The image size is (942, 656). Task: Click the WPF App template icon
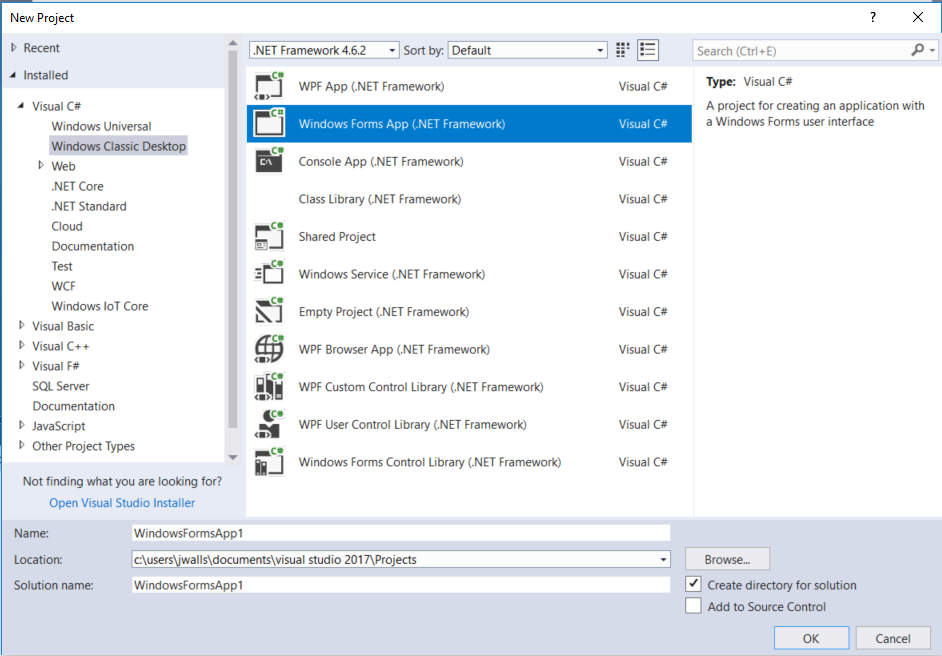point(270,87)
